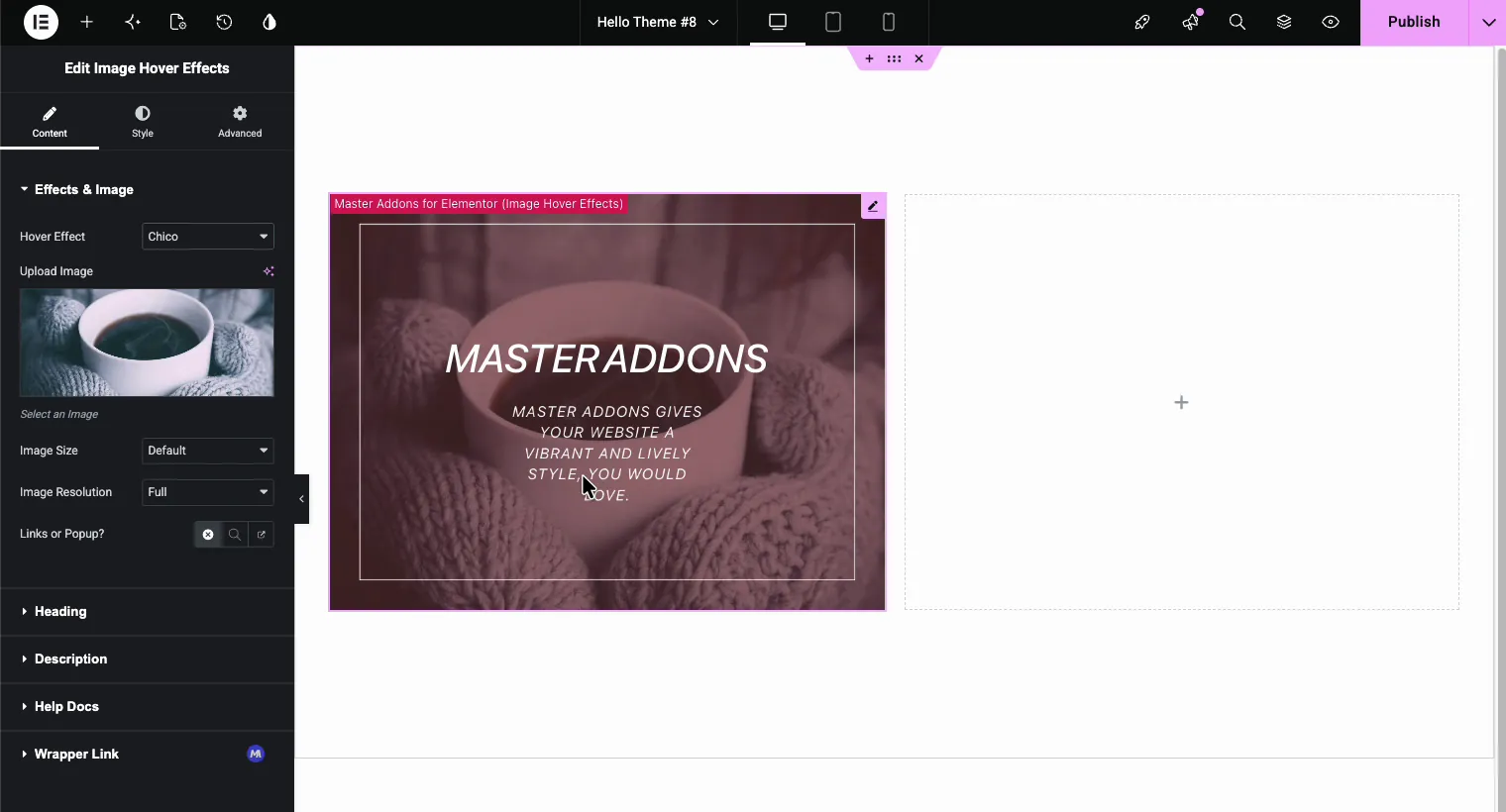
Task: Collapse the editor panel with arrow handle
Action: 301,499
